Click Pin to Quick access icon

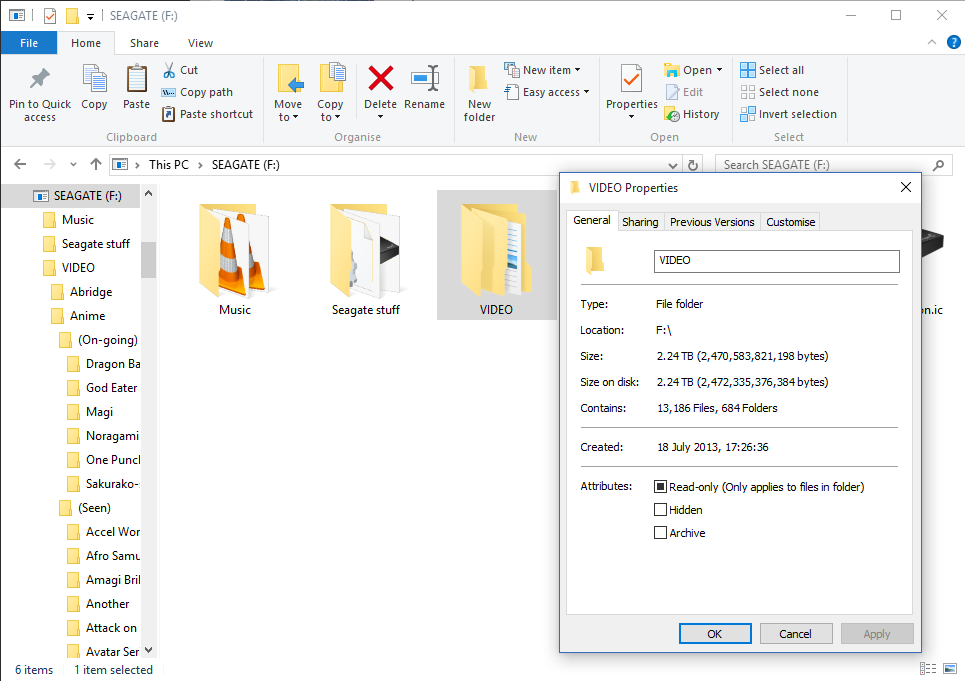pos(40,79)
